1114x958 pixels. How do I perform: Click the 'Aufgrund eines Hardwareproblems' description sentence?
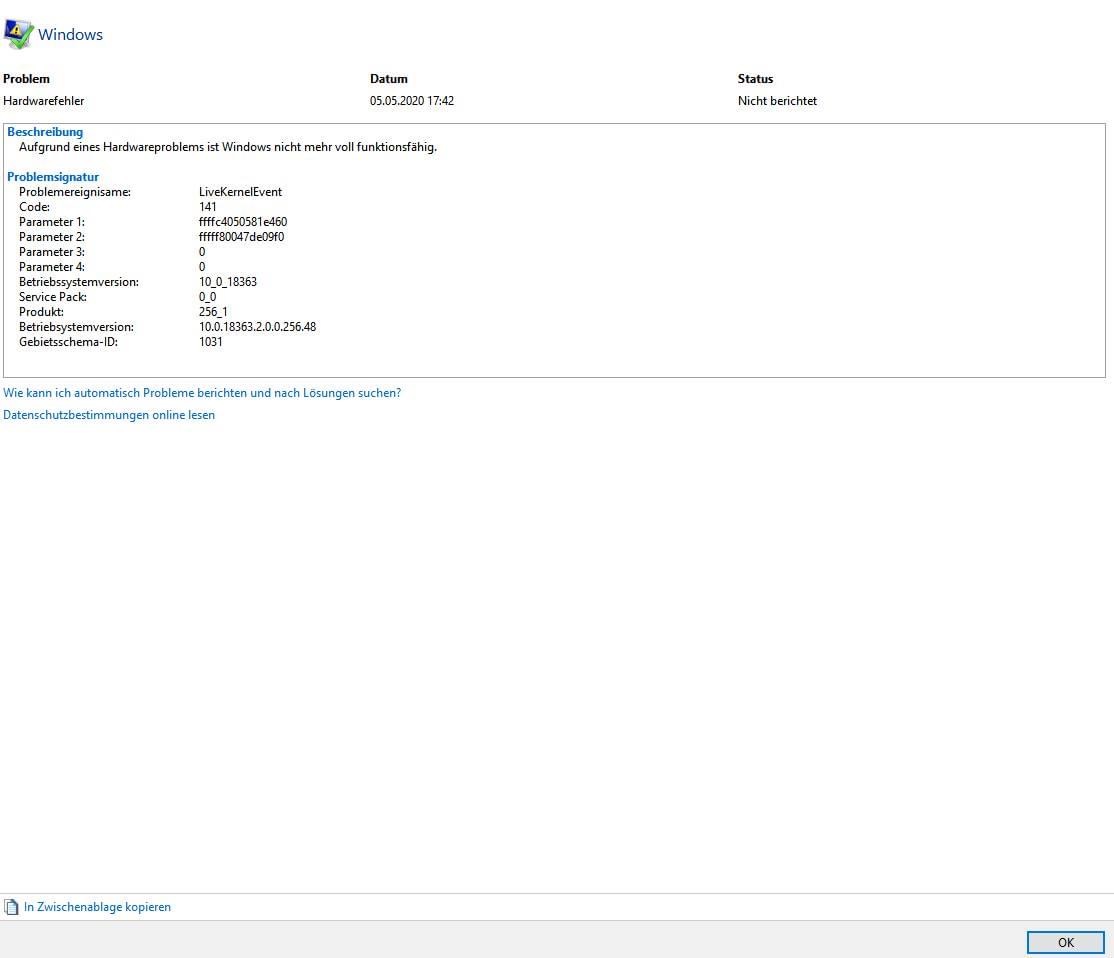pyautogui.click(x=227, y=147)
